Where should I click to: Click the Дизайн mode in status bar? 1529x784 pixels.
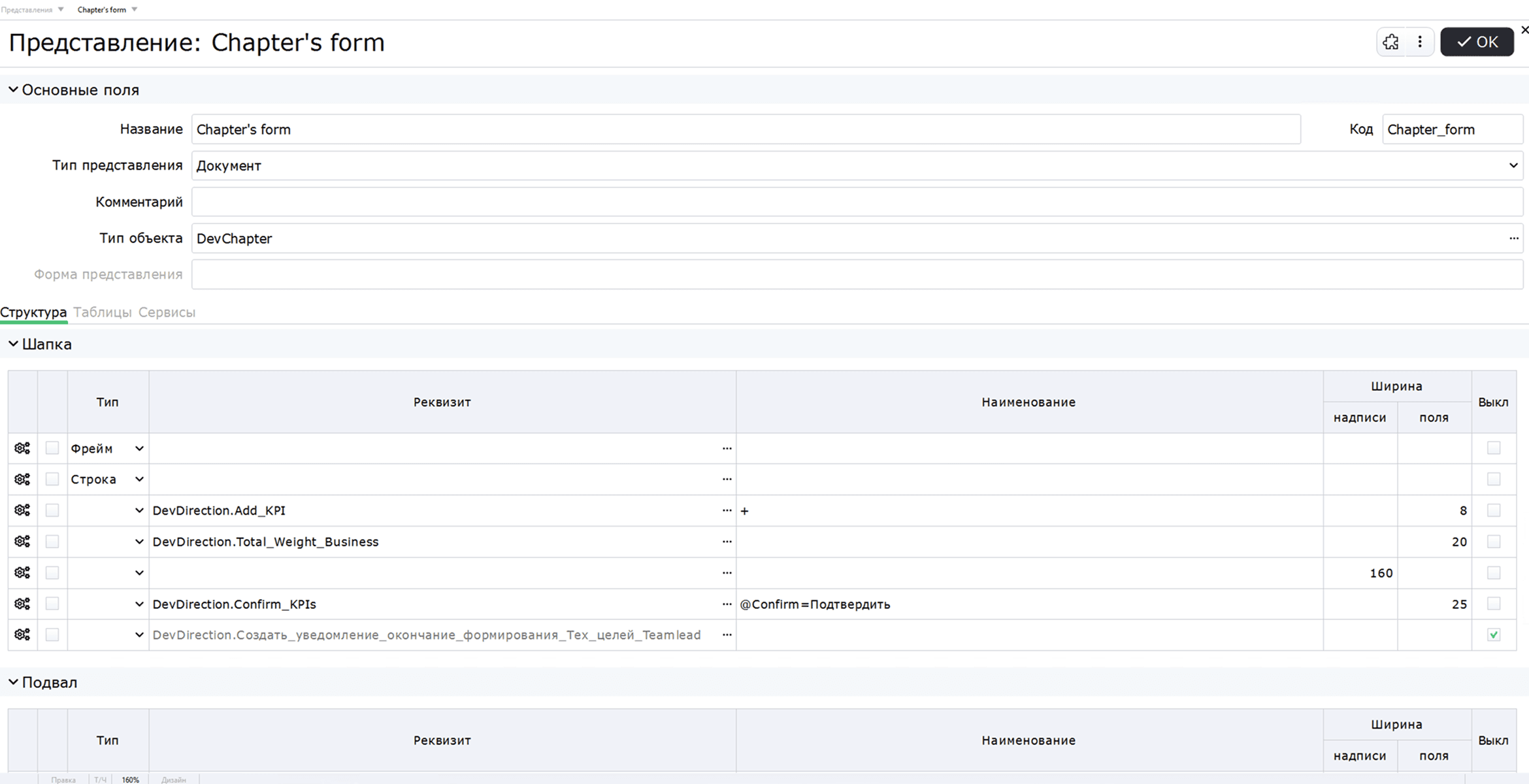(x=174, y=779)
